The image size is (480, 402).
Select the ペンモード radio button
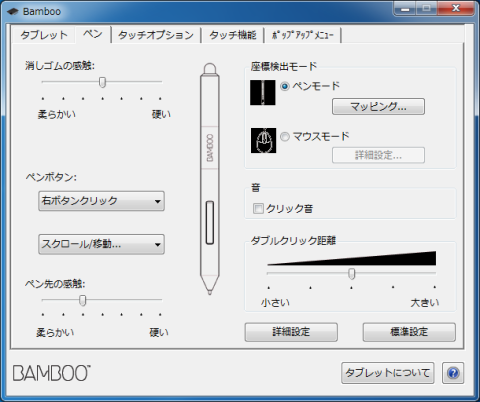pyautogui.click(x=285, y=86)
